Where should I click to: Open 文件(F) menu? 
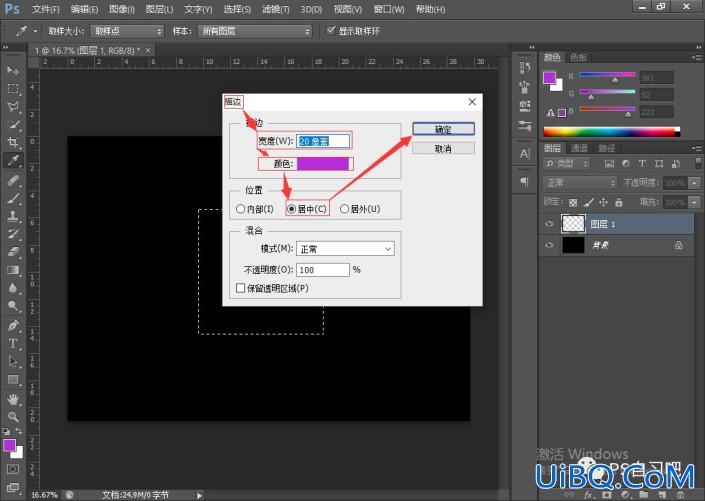pos(46,9)
